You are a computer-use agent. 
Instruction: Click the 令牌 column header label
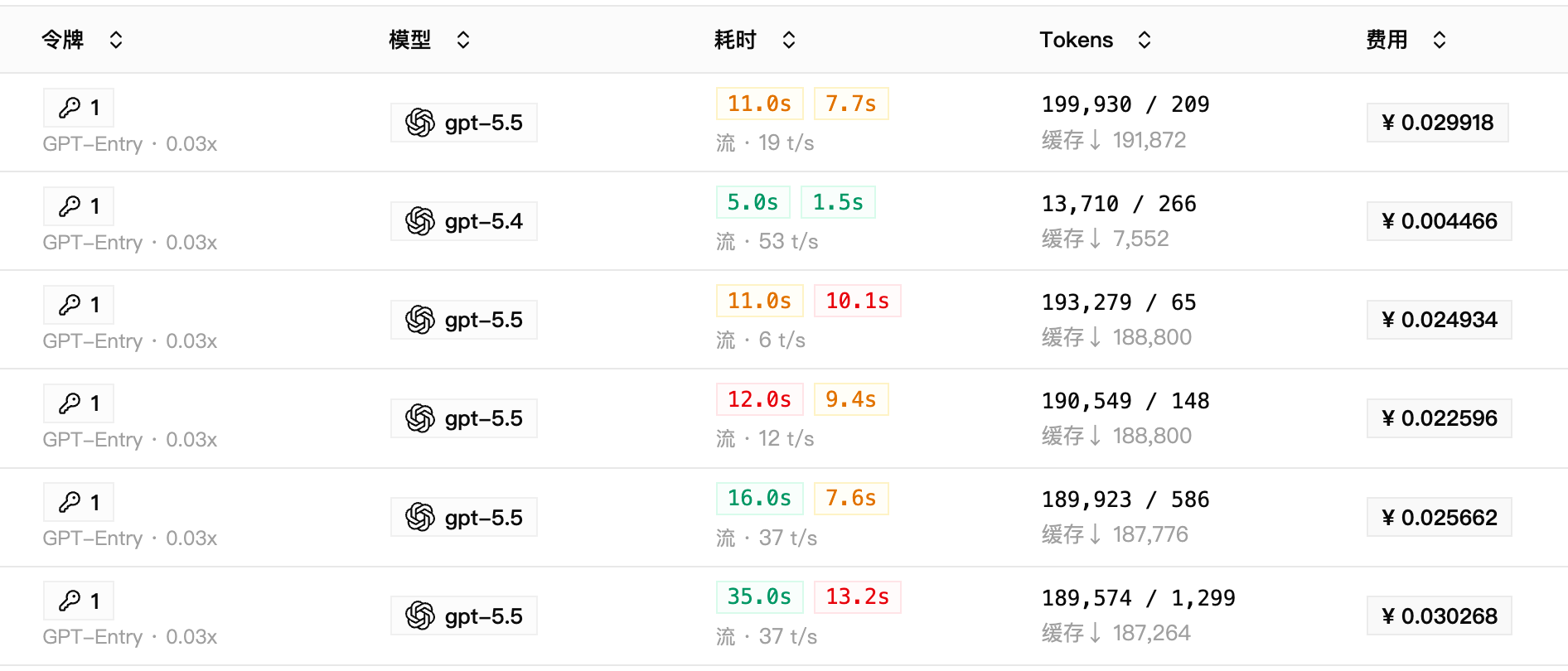[63, 40]
